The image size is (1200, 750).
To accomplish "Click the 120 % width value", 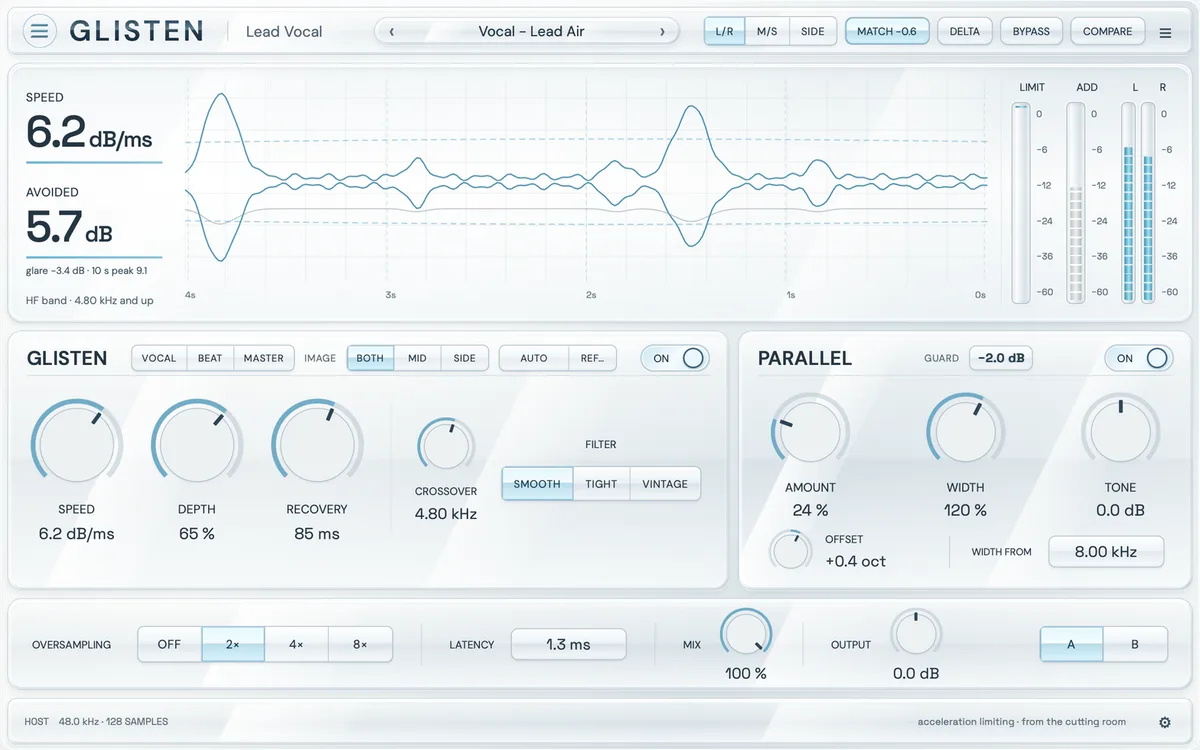I will point(966,510).
